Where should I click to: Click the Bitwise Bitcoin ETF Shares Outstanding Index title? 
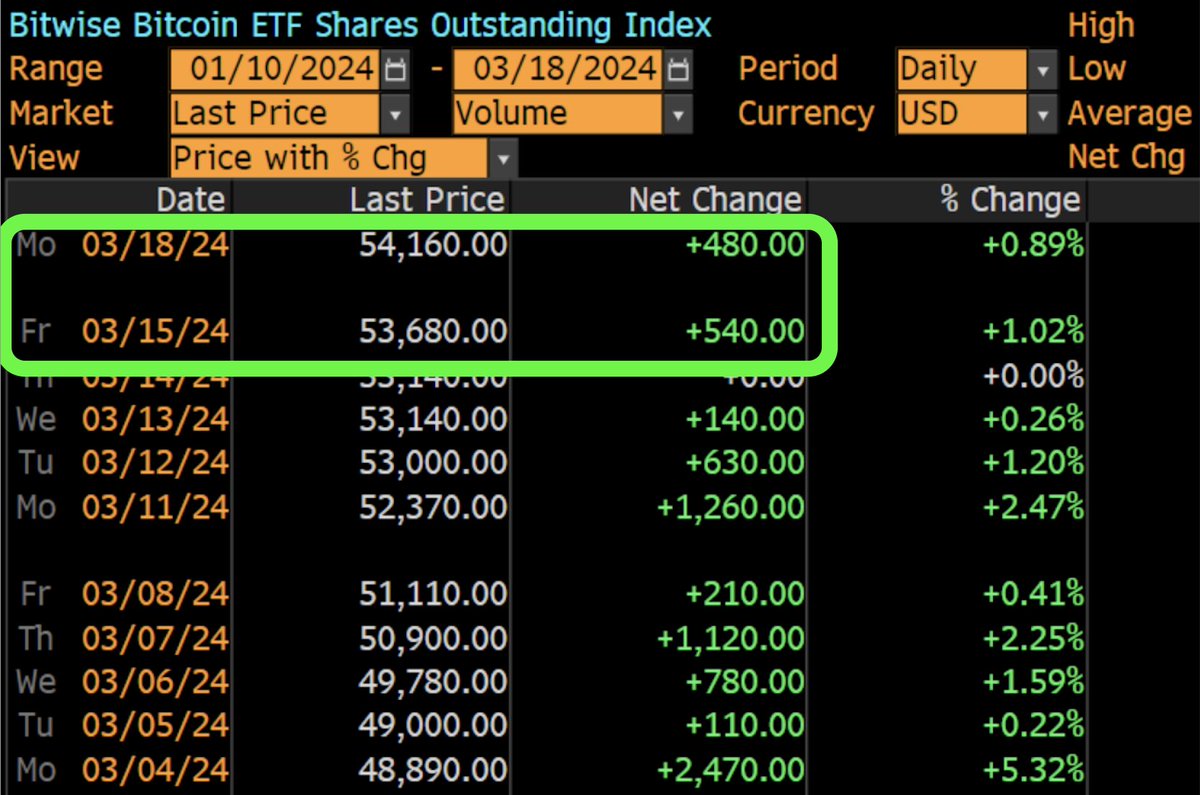pyautogui.click(x=360, y=24)
